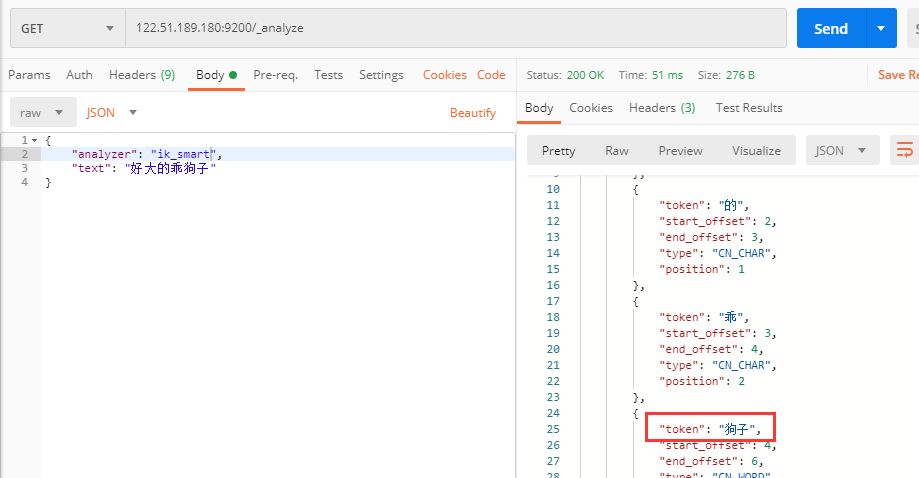This screenshot has width=919, height=478.
Task: Send the request
Action: pyautogui.click(x=830, y=28)
